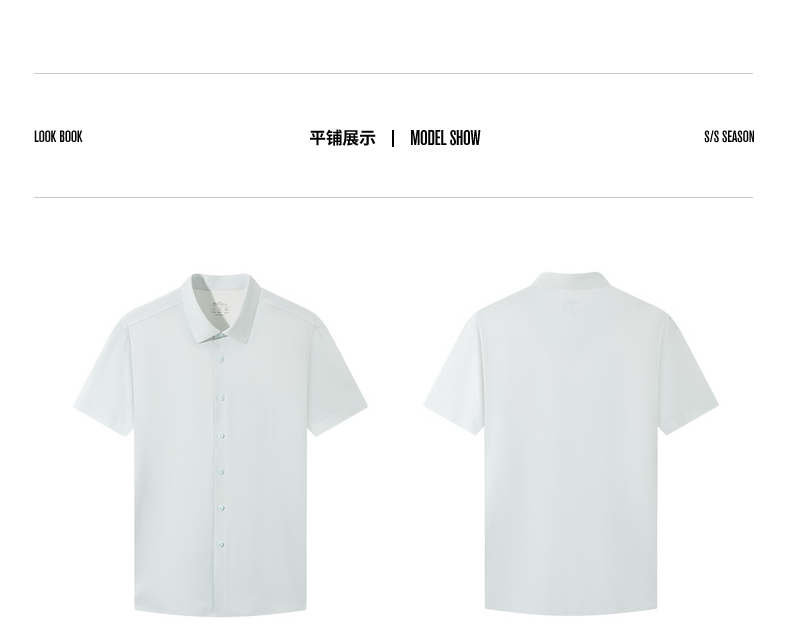Click the S/S SEASON label
This screenshot has width=790, height=640.
729,137
